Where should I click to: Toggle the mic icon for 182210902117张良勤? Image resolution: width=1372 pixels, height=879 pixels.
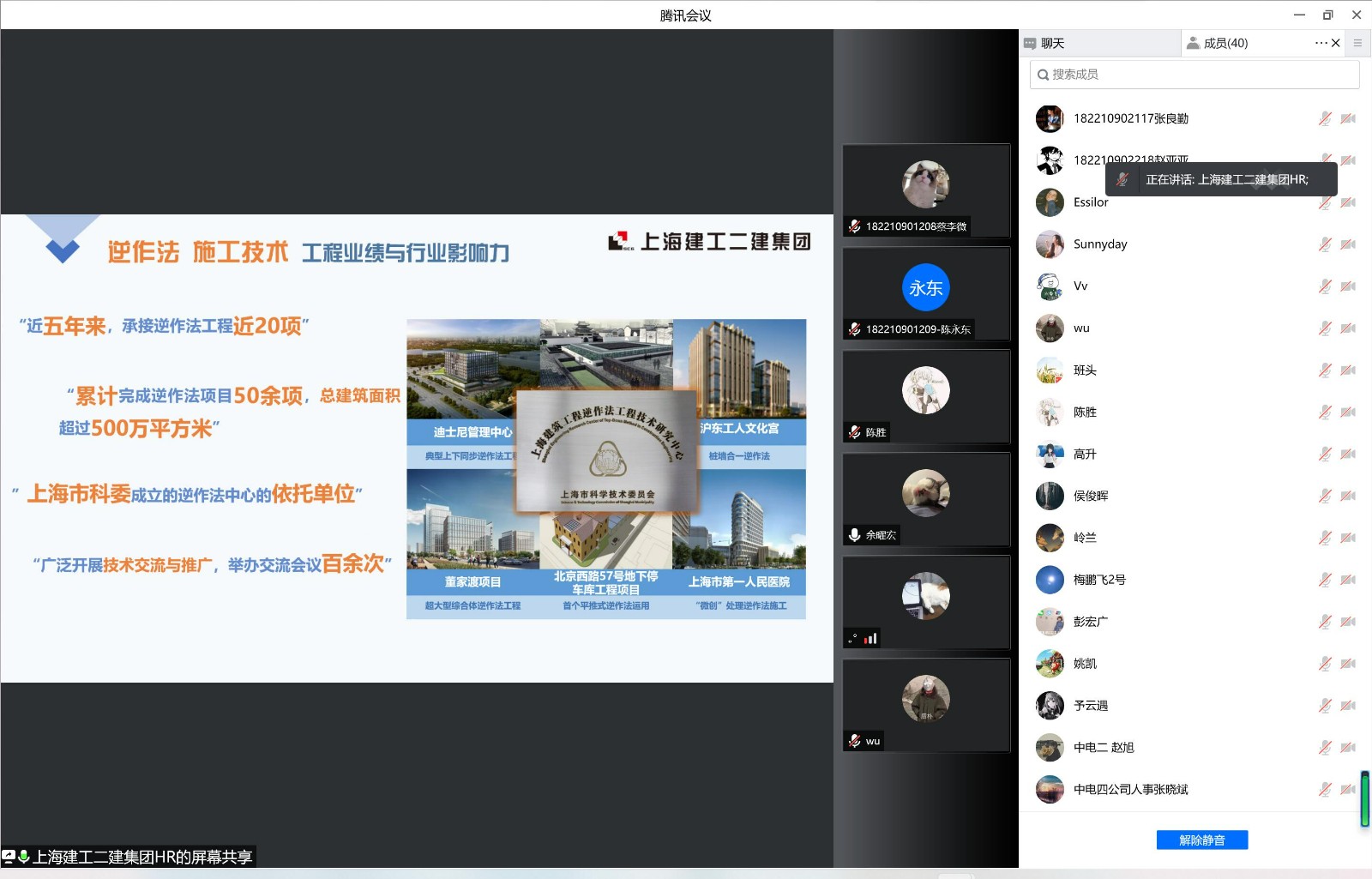click(1325, 118)
